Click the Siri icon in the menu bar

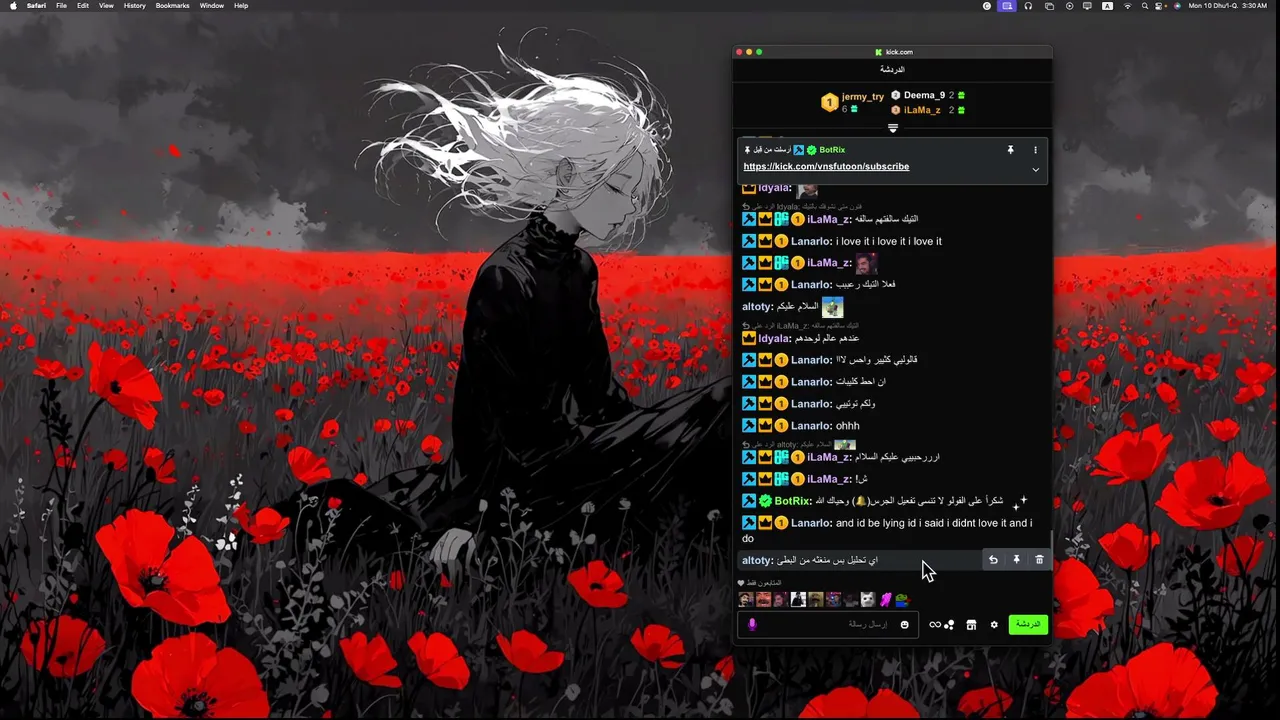point(1177,6)
